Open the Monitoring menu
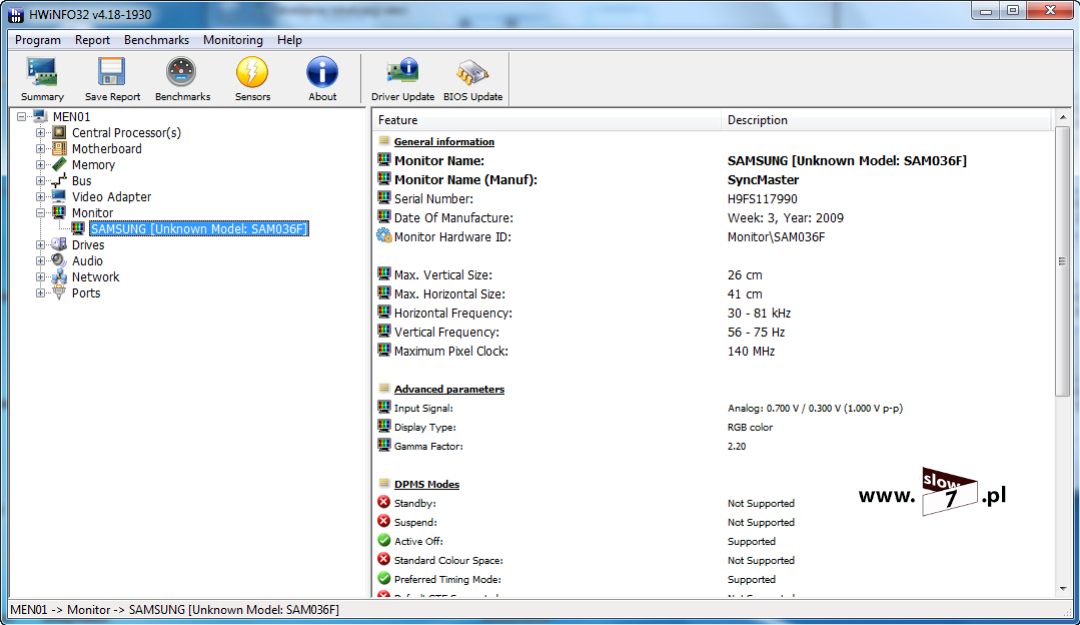This screenshot has width=1080, height=625. click(233, 40)
